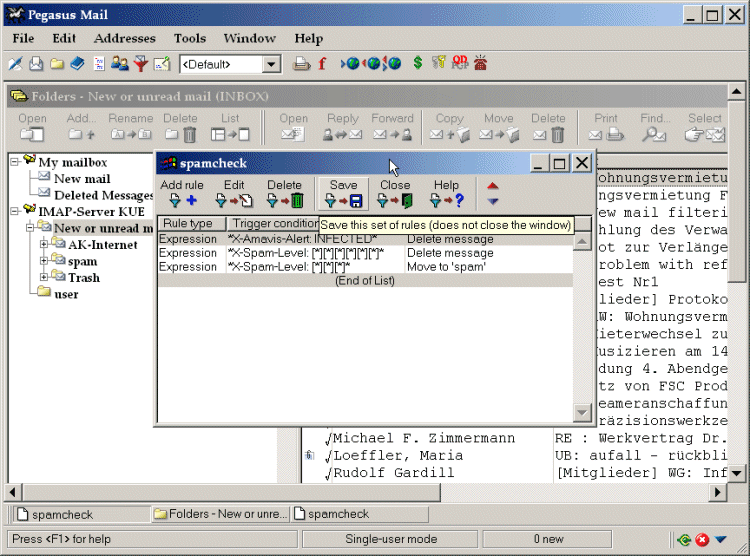Click the notepad icon next to Default dropdown
This screenshot has height=556, width=750.
point(162,64)
